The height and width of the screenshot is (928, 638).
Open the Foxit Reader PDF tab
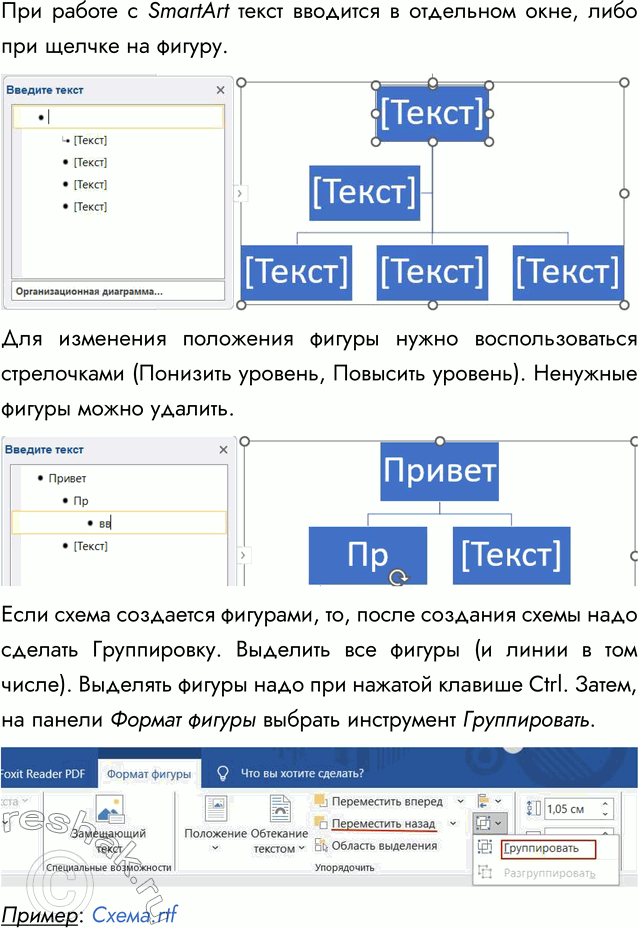point(42,774)
